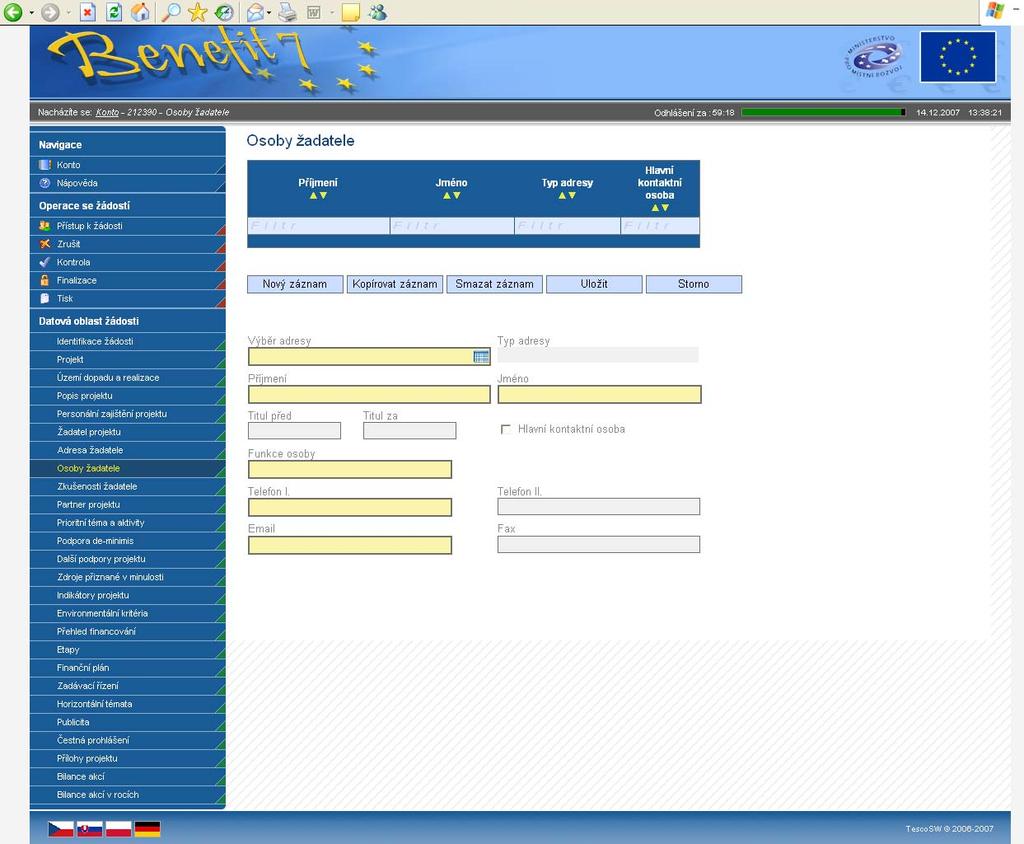Sort Typ adresy column descending
Viewport: 1024px width, 844px height.
click(572, 195)
